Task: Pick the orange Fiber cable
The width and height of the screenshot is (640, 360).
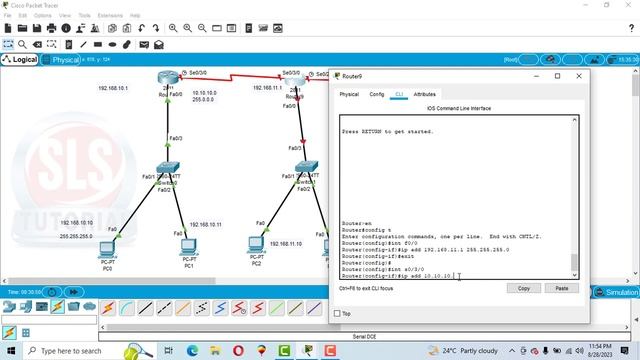Action: [x=183, y=308]
